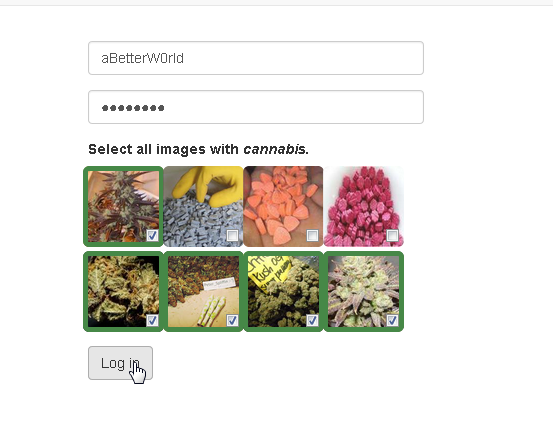Tick the checkbox on the yellow glove image
This screenshot has height=447, width=553.
coord(232,235)
